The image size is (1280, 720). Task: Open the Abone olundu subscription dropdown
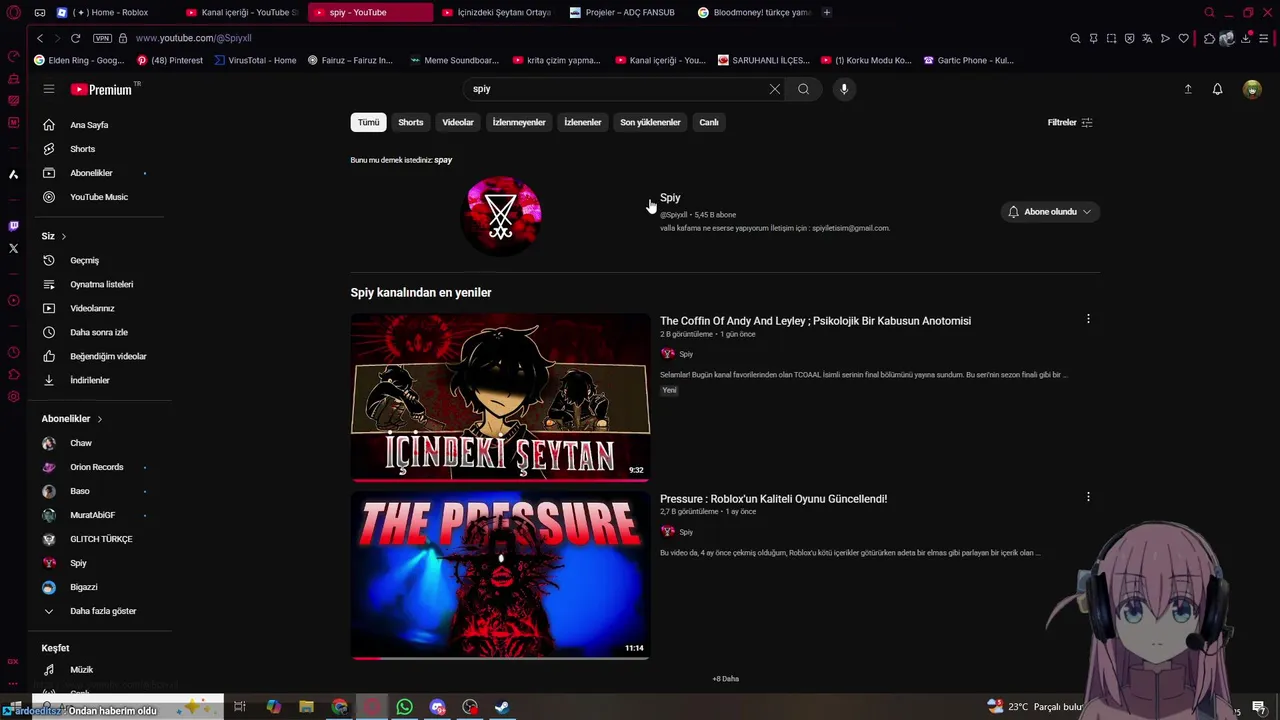(1050, 212)
